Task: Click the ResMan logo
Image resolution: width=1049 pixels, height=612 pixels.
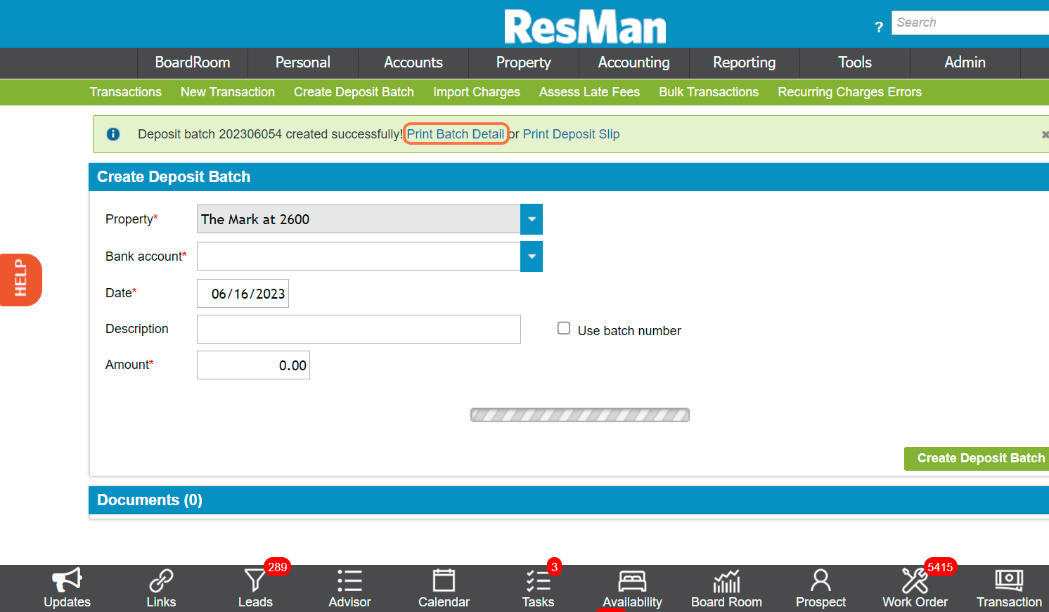Action: click(x=585, y=27)
